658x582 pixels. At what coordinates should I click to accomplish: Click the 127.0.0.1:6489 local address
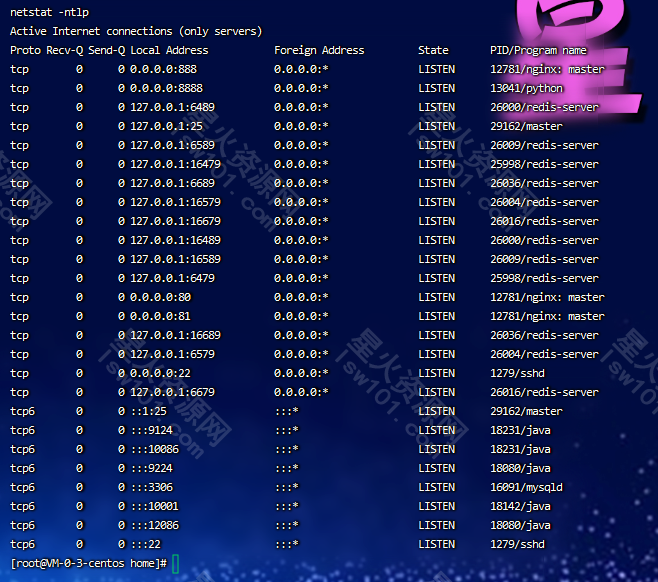point(172,107)
